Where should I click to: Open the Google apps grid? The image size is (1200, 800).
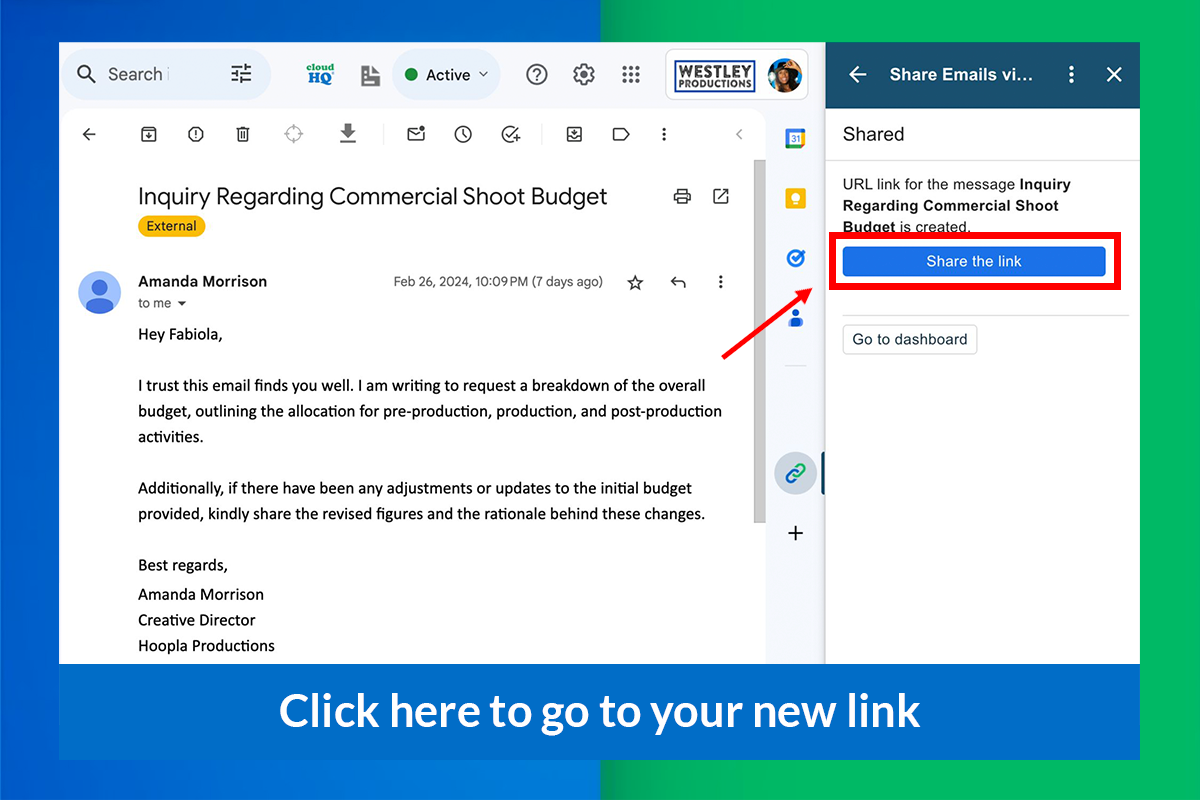pyautogui.click(x=631, y=74)
